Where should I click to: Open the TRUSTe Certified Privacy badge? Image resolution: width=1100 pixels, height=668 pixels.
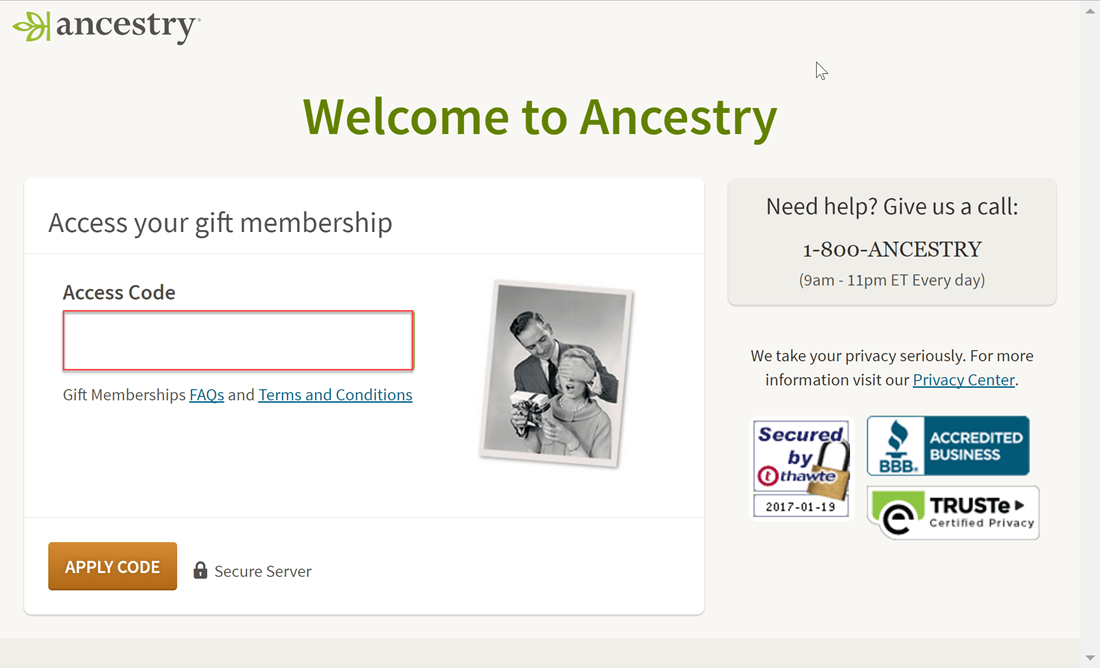click(x=953, y=513)
